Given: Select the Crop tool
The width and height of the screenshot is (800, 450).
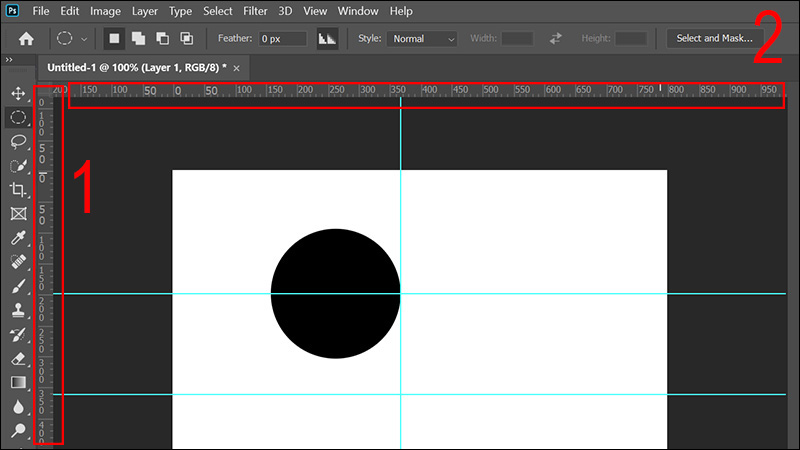Looking at the screenshot, I should [x=17, y=189].
